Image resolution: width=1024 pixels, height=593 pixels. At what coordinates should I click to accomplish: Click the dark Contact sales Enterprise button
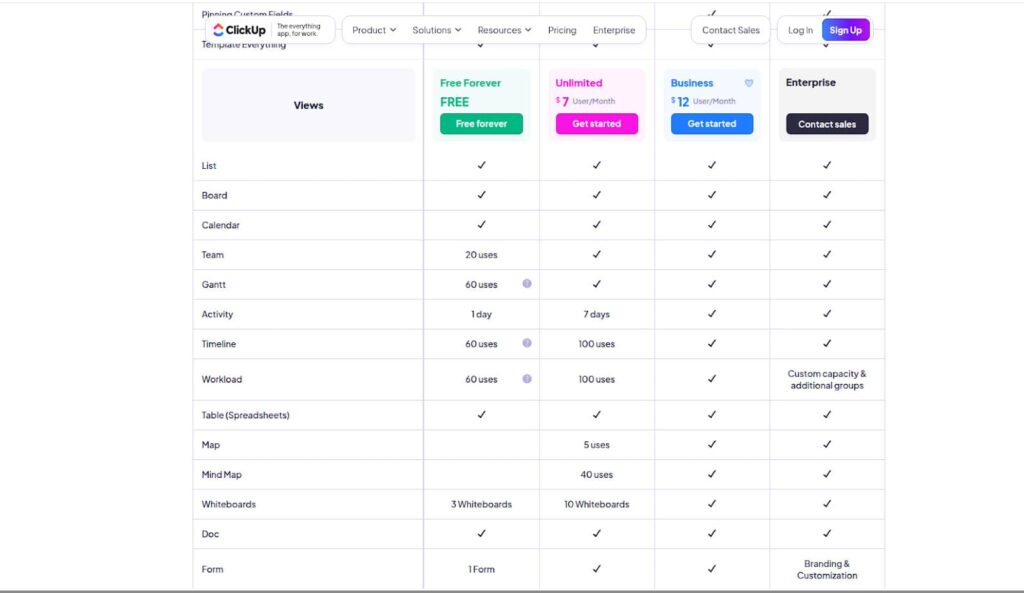coord(827,124)
